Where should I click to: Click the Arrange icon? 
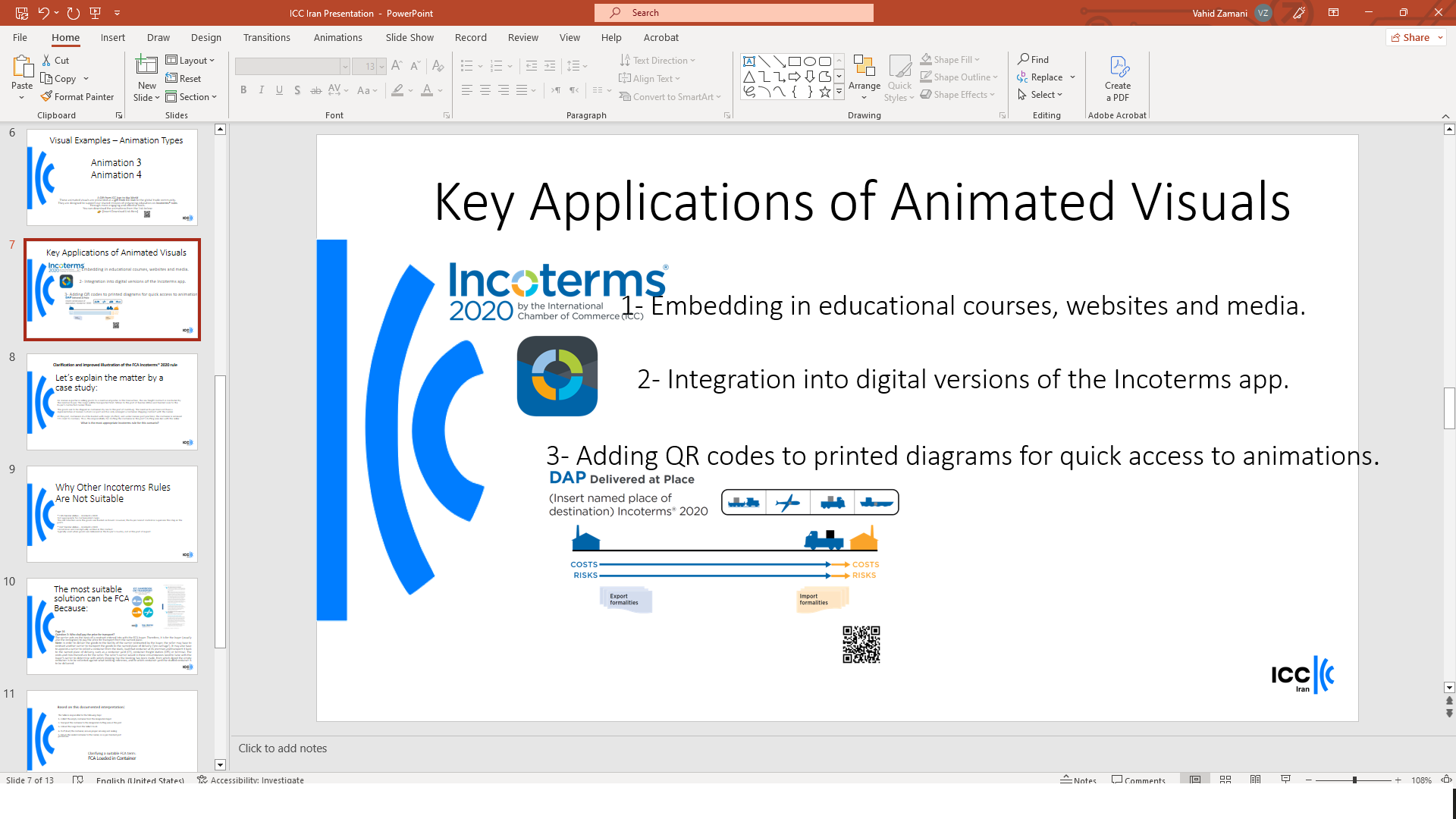point(864,67)
